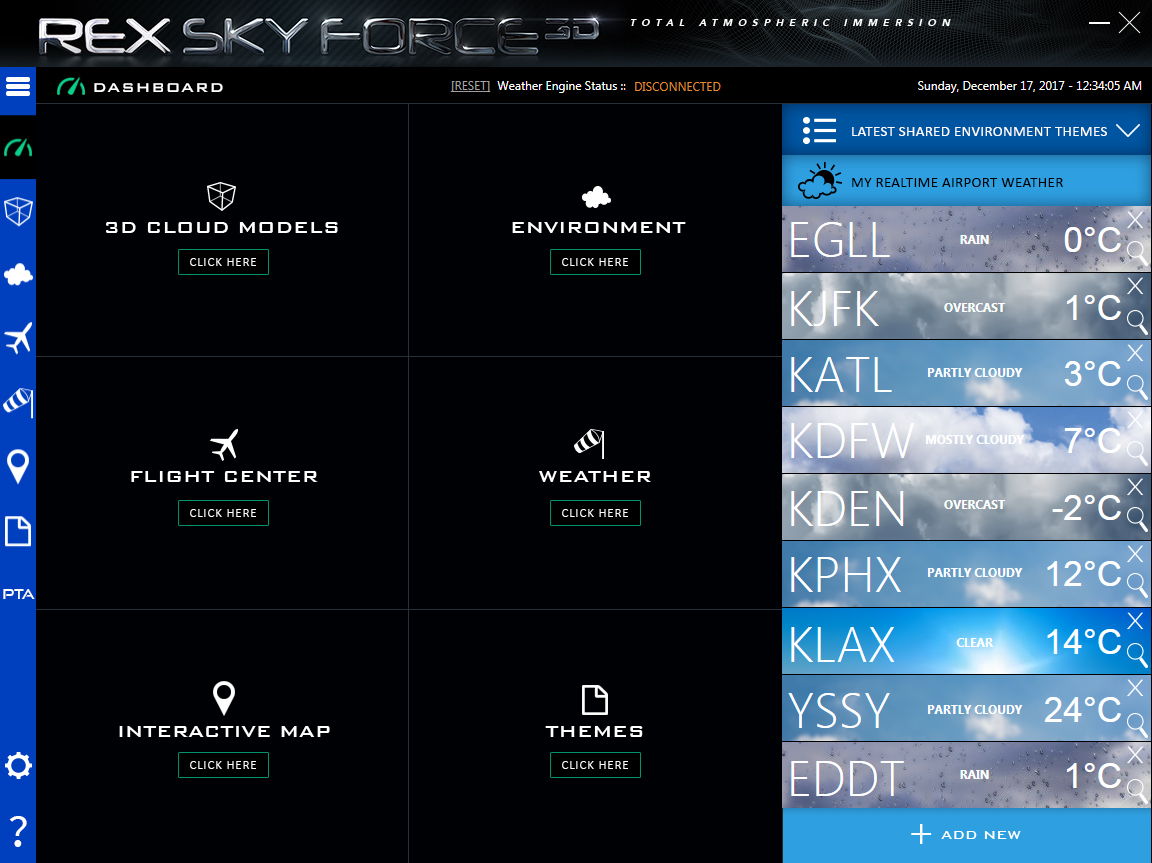Screen dimensions: 1152x863
Task: Open KPHX weather magnifier icon
Action: [x=1137, y=585]
